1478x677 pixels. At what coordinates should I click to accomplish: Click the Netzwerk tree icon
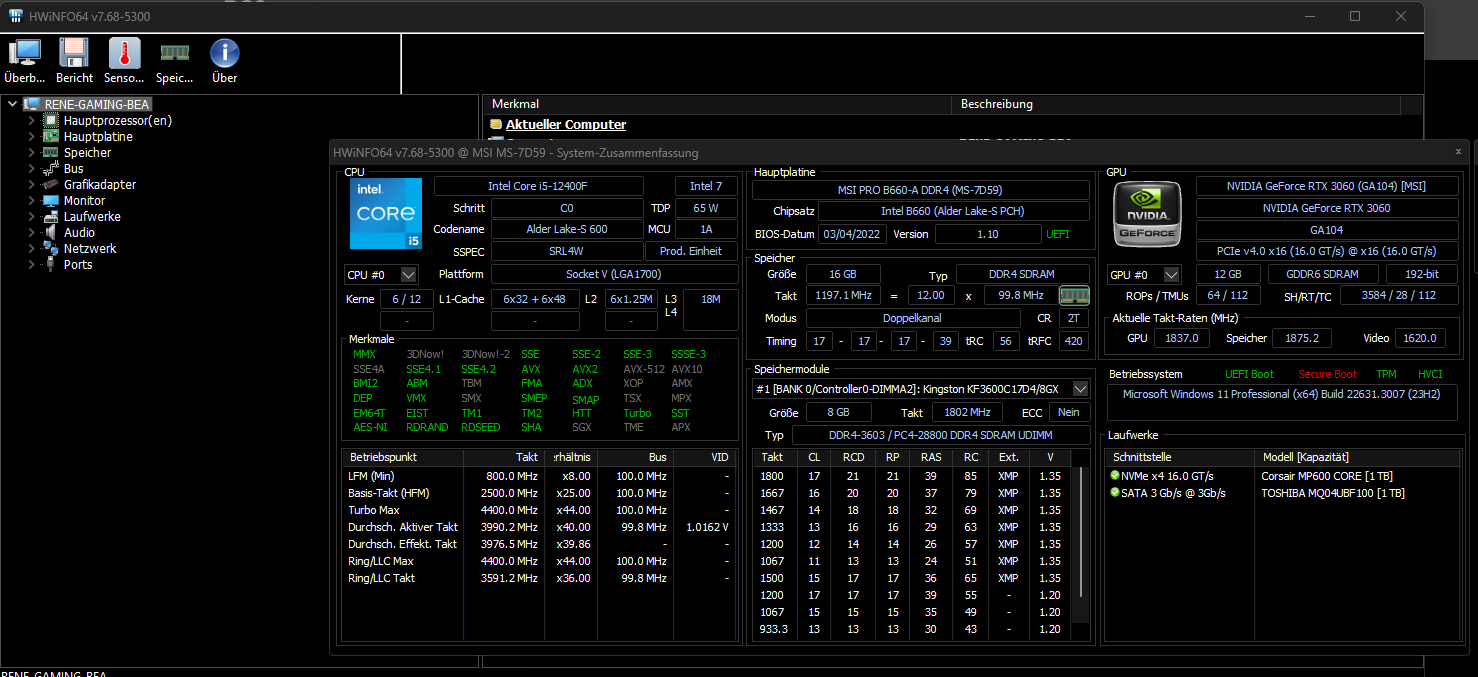click(x=50, y=248)
